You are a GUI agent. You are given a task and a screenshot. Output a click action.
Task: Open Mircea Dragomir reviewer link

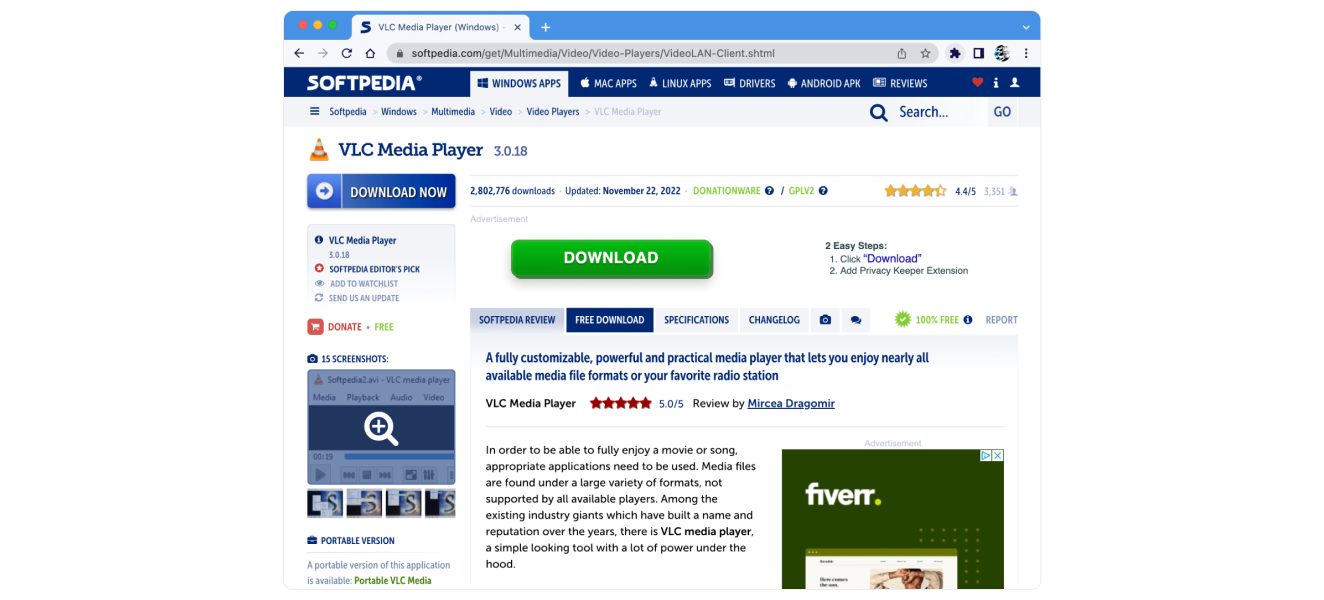coord(791,404)
